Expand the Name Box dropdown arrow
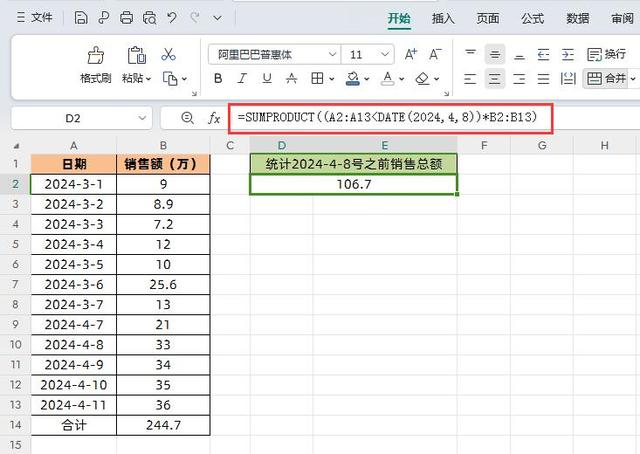The image size is (640, 454). click(x=142, y=118)
